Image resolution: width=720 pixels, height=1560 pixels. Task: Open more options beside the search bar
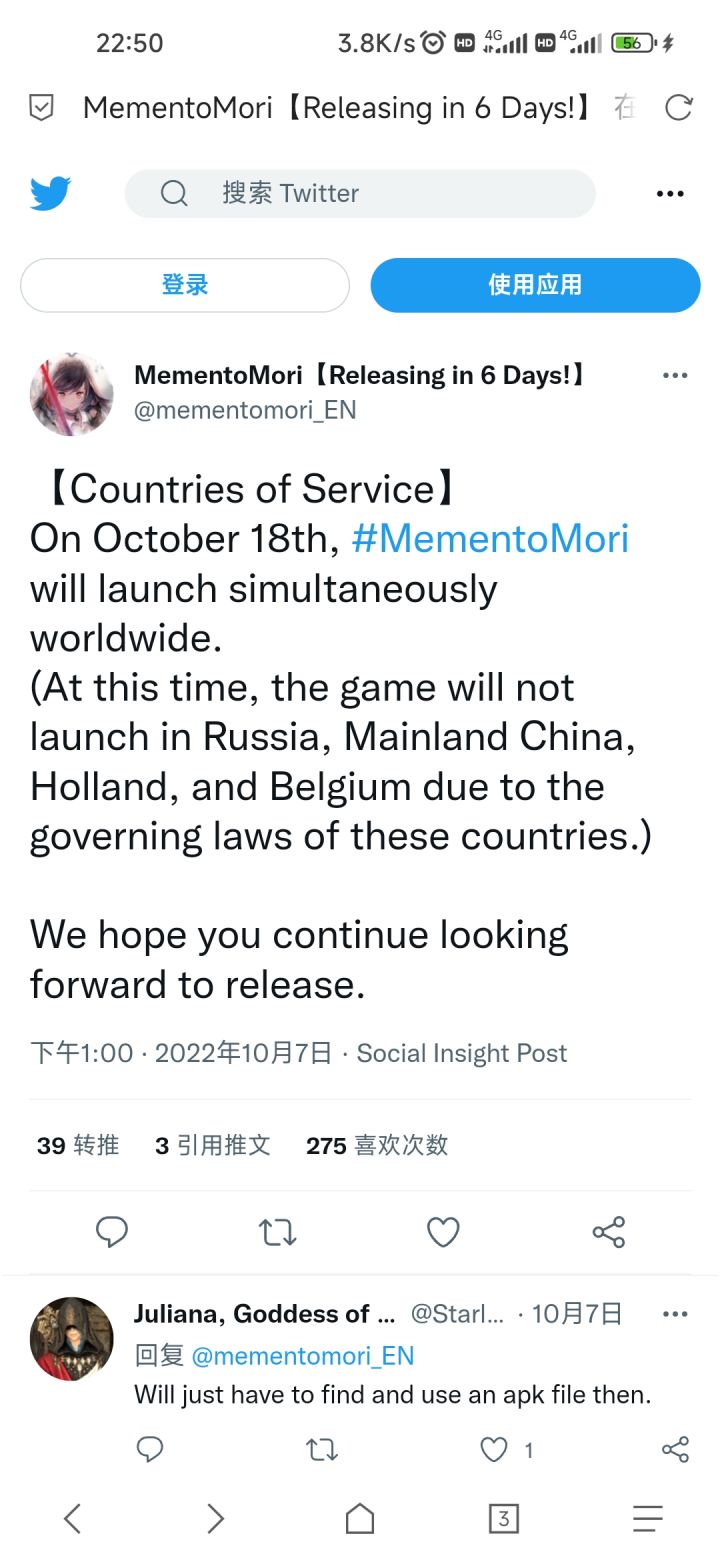pos(670,194)
